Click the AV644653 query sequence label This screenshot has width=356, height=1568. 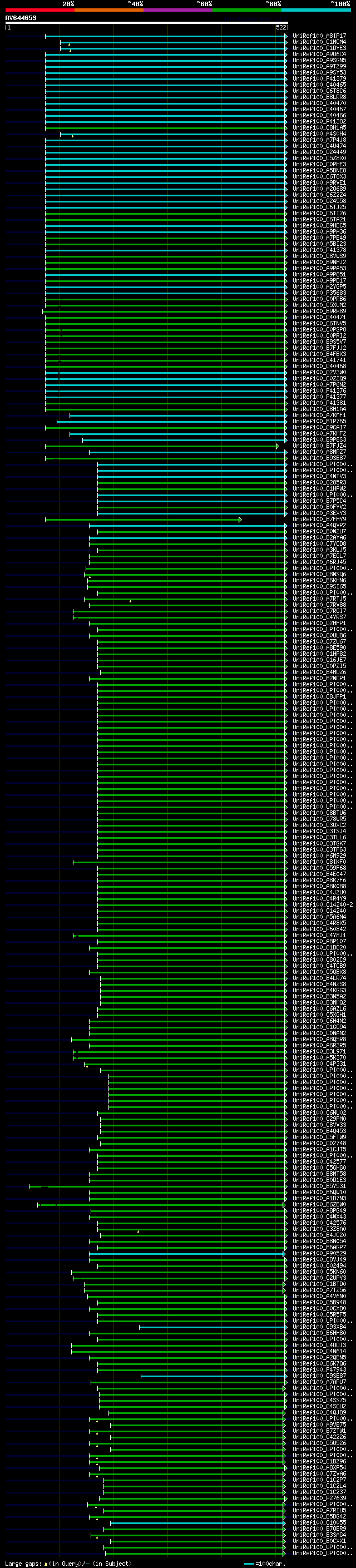(x=21, y=18)
